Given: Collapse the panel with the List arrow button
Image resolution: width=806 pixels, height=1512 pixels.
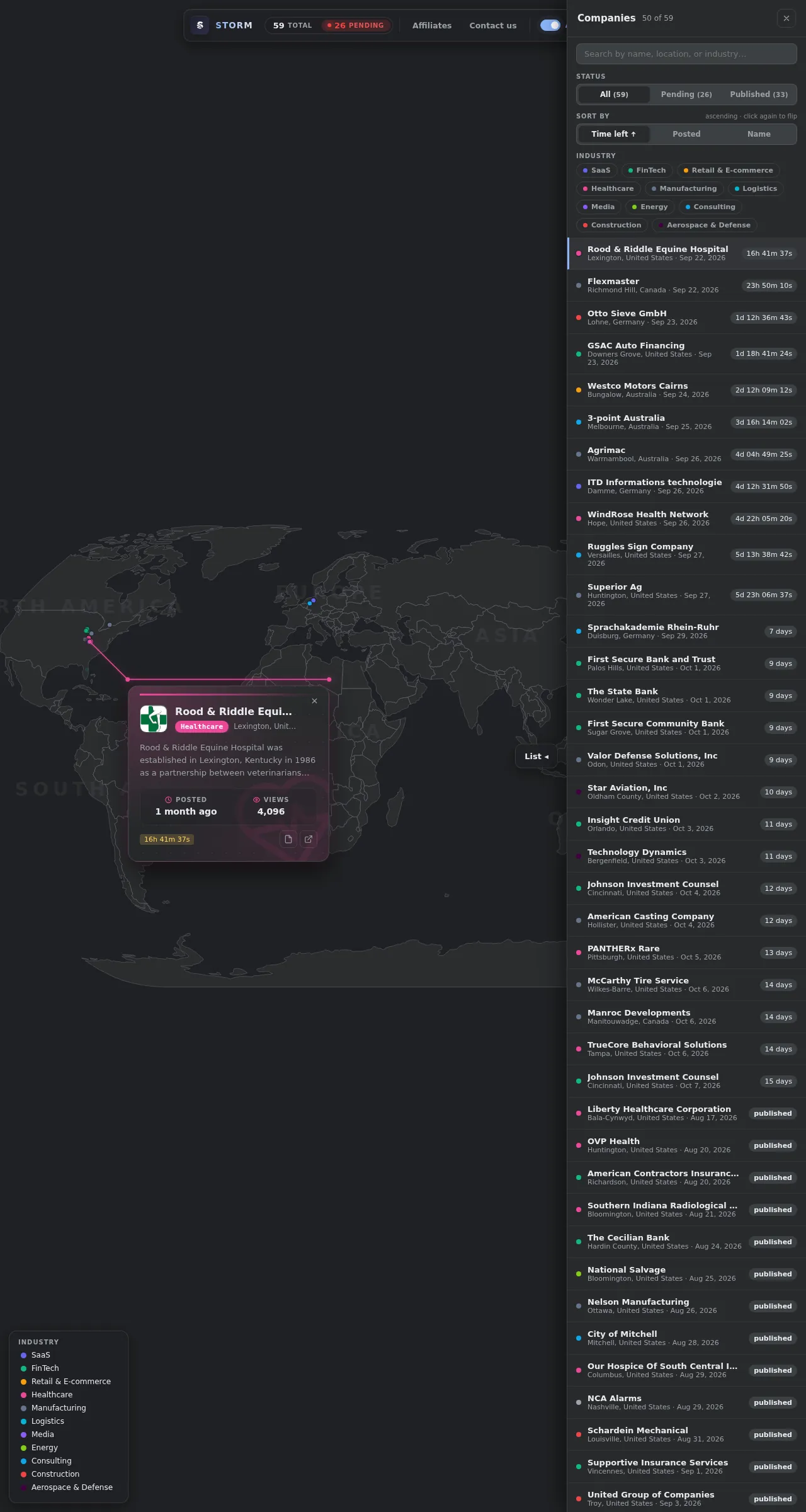Looking at the screenshot, I should [536, 756].
